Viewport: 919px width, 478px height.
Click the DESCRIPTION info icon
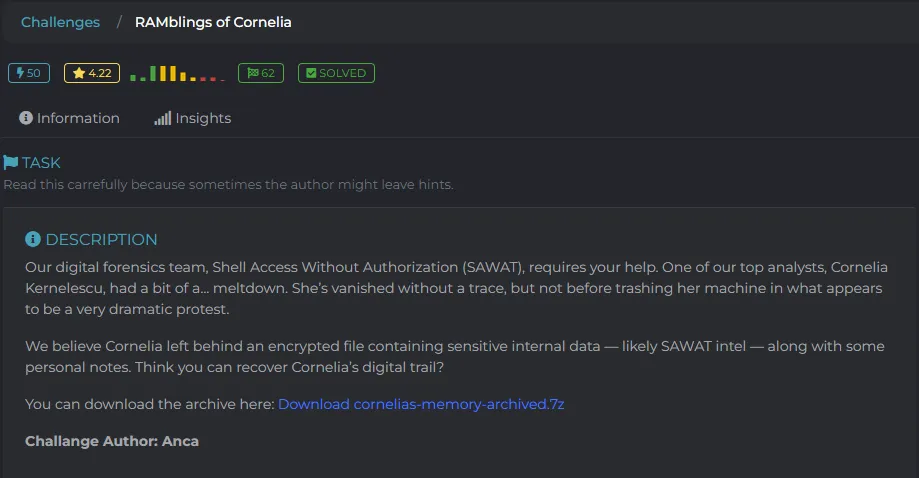[x=33, y=239]
